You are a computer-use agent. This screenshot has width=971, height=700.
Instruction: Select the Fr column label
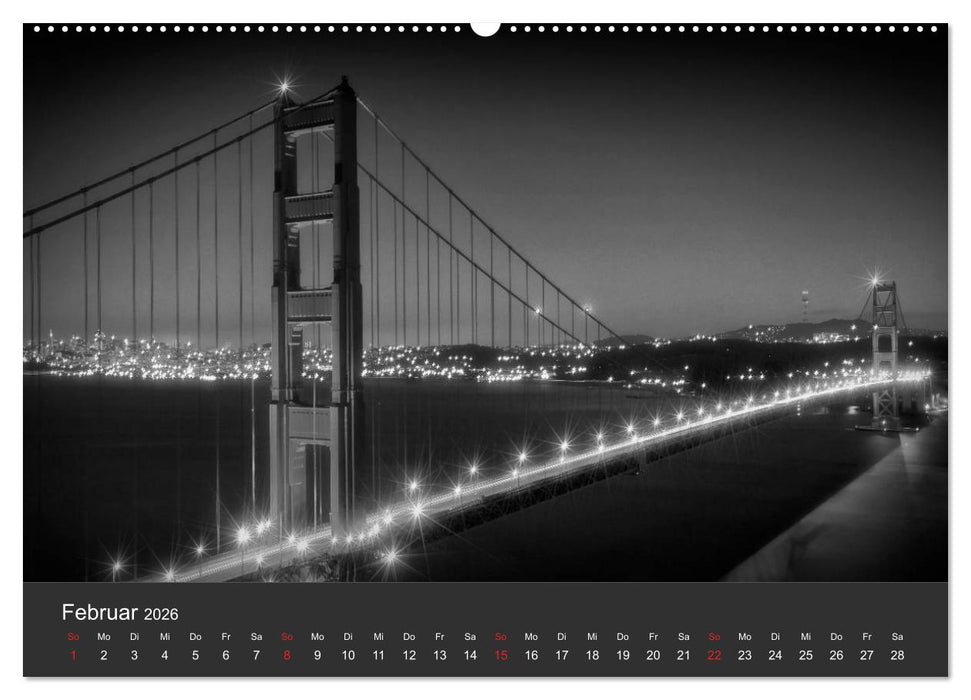point(228,636)
